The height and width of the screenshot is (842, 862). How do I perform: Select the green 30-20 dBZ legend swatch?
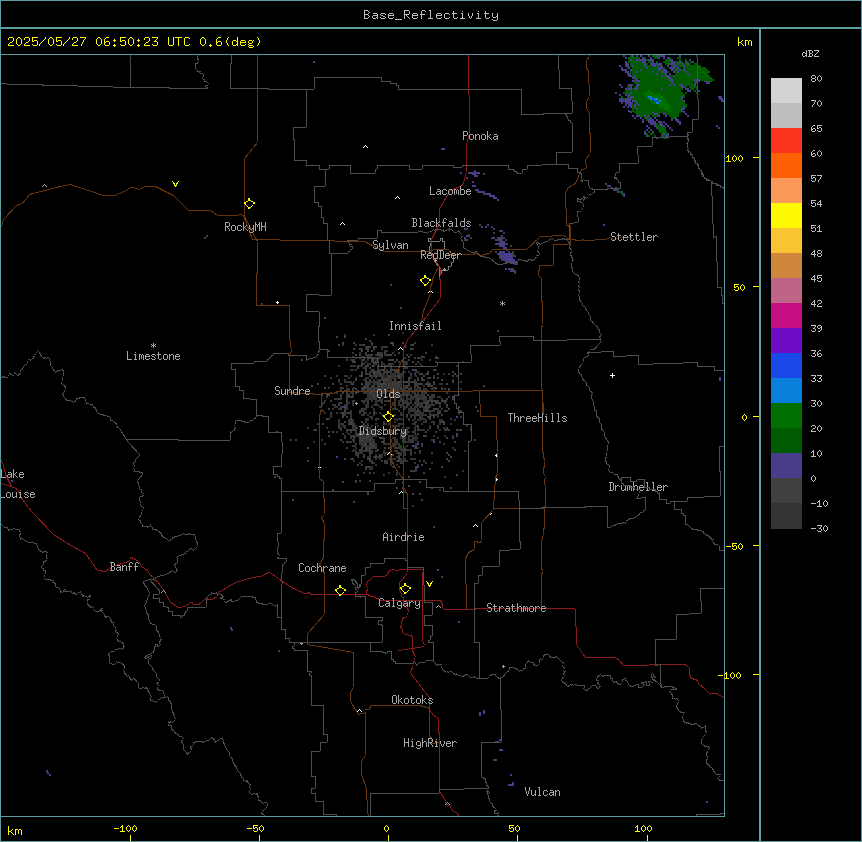pos(786,416)
